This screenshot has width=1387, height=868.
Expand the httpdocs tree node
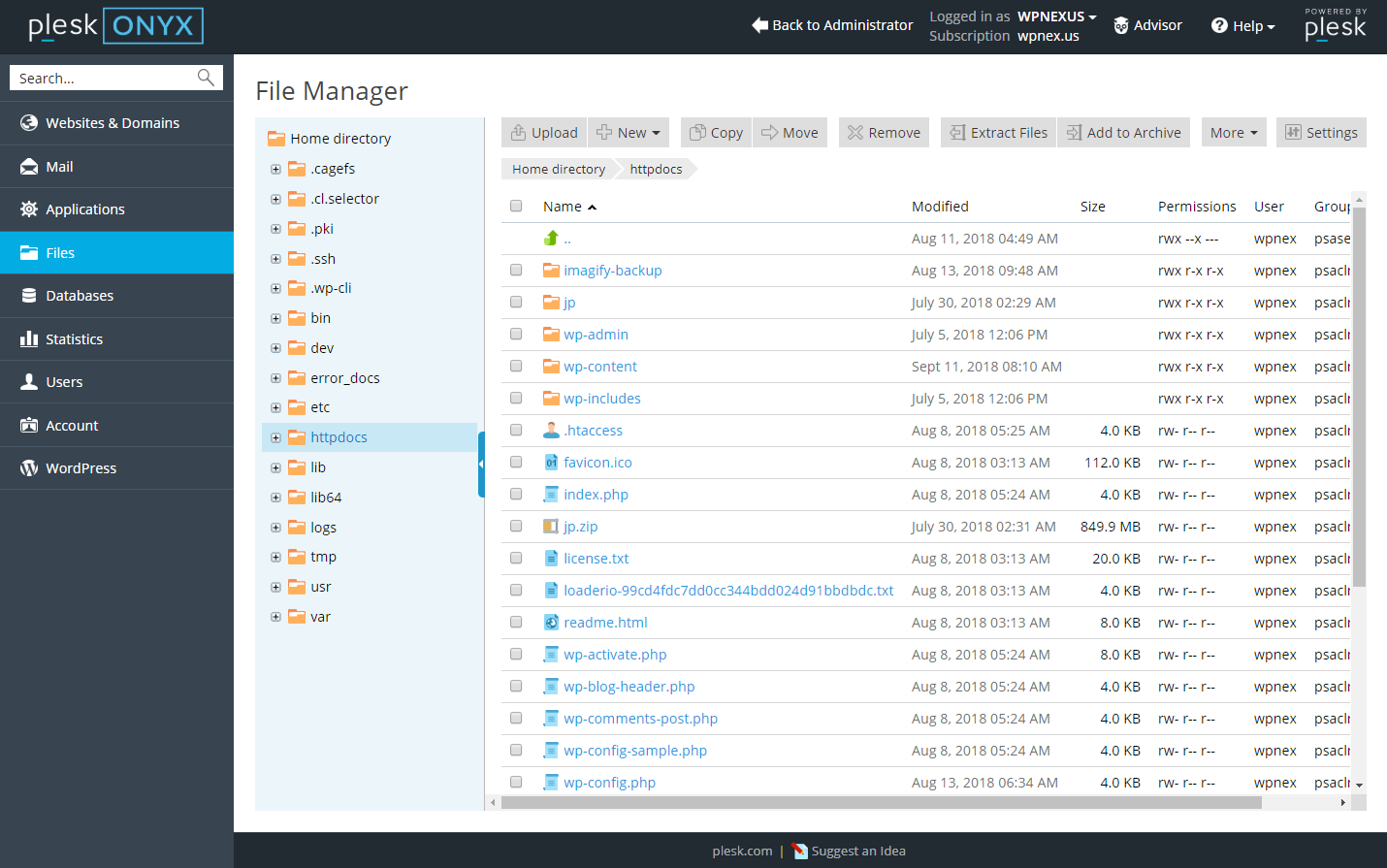(275, 437)
